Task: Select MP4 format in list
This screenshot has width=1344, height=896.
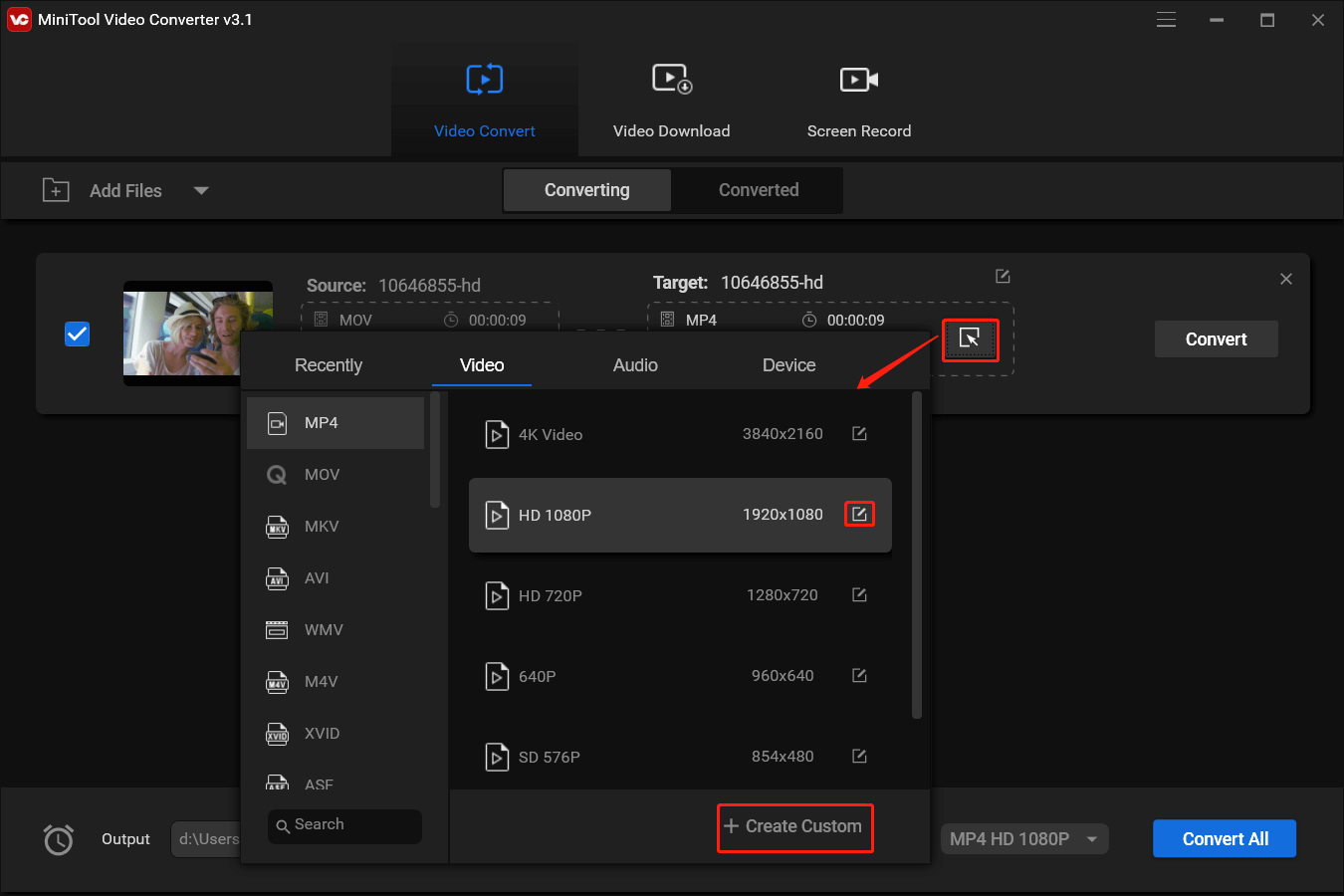Action: (336, 423)
